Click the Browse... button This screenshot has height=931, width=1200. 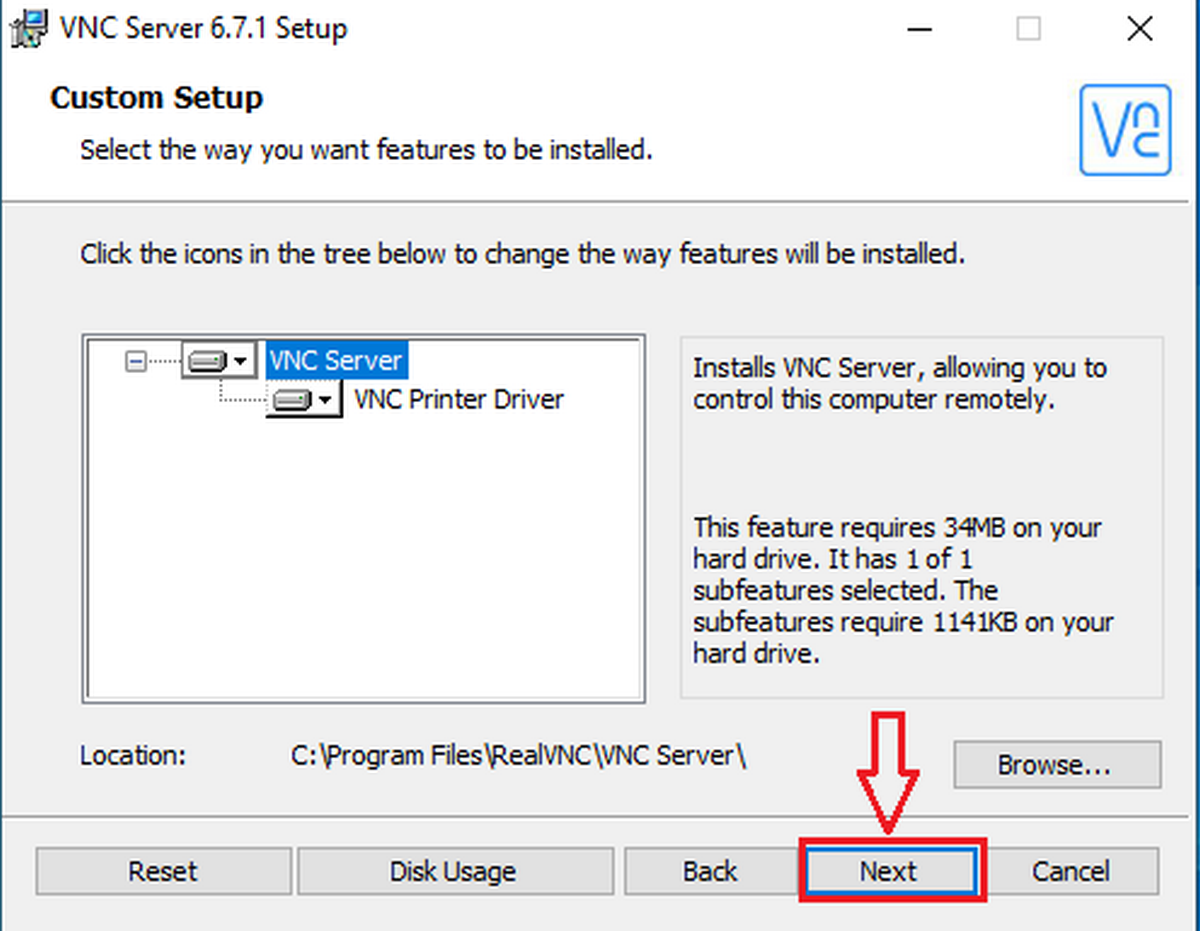tap(1056, 765)
